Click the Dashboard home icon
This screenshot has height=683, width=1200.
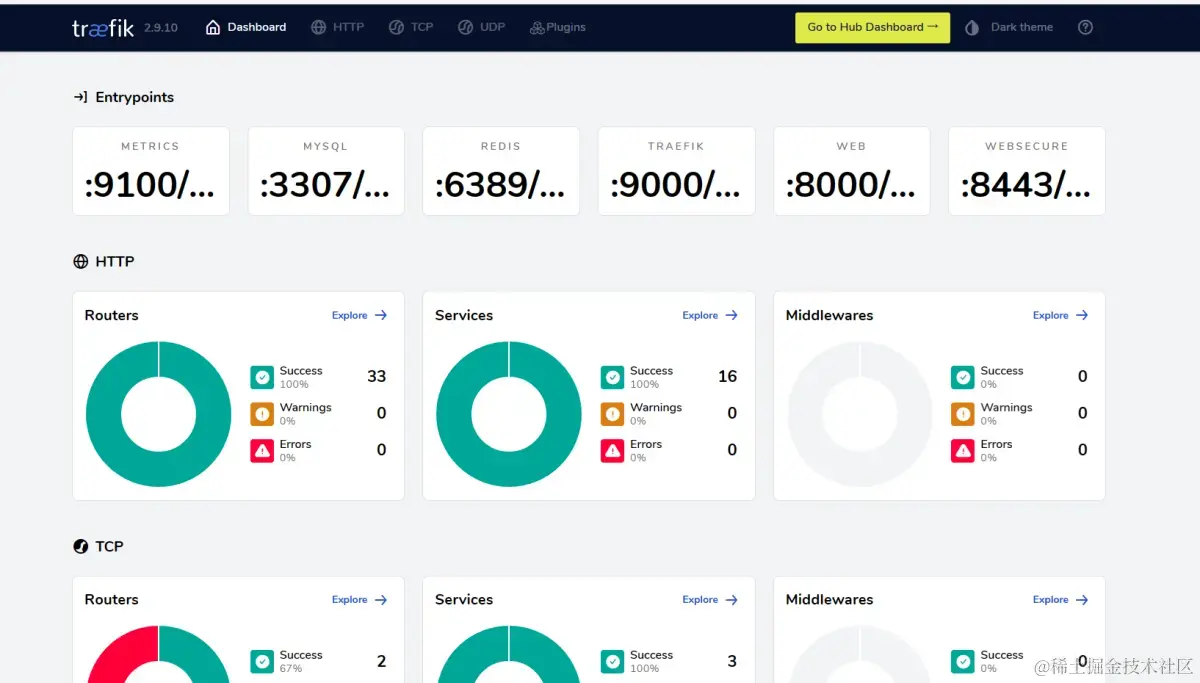click(x=213, y=27)
